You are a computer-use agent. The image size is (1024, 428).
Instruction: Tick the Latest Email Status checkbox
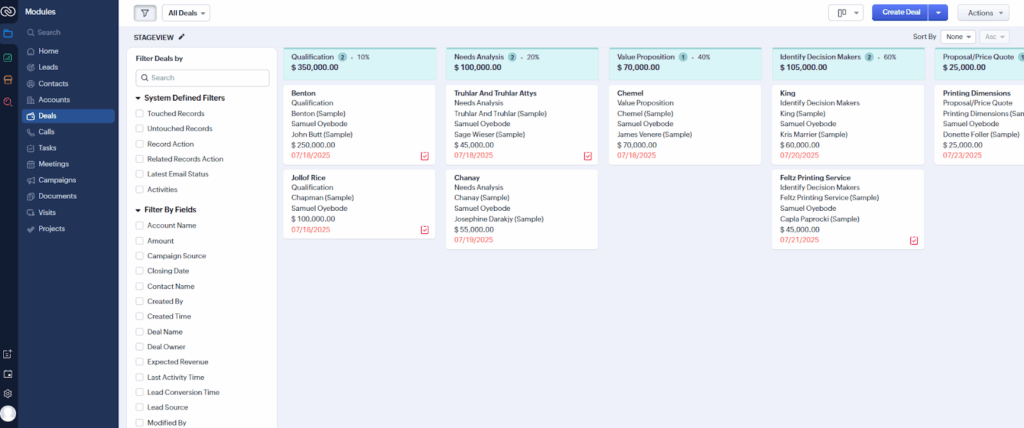pos(139,174)
